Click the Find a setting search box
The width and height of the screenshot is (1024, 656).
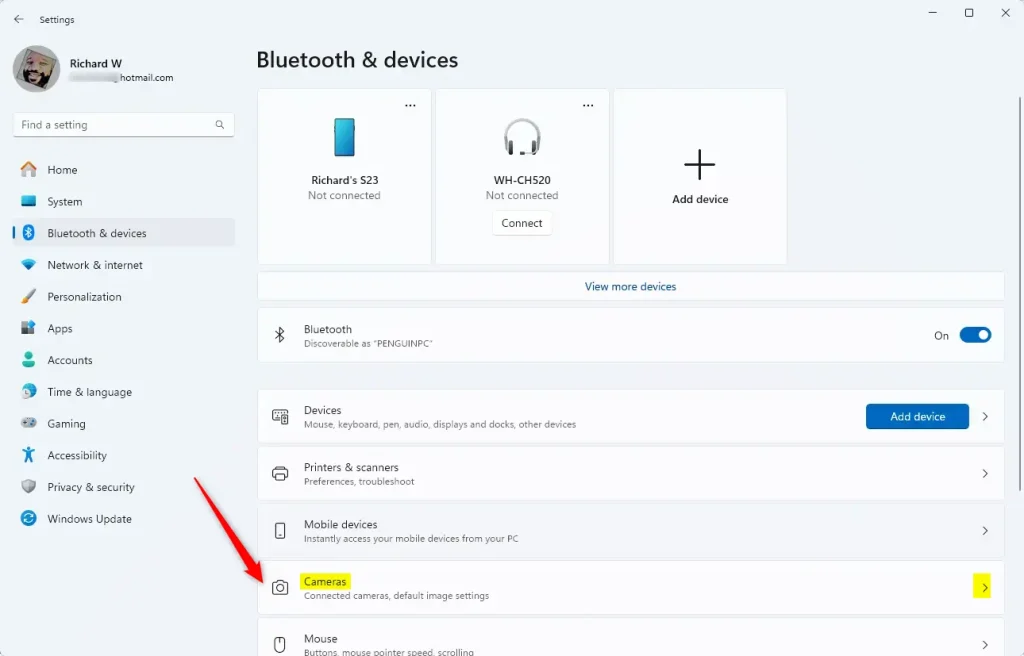pos(115,125)
